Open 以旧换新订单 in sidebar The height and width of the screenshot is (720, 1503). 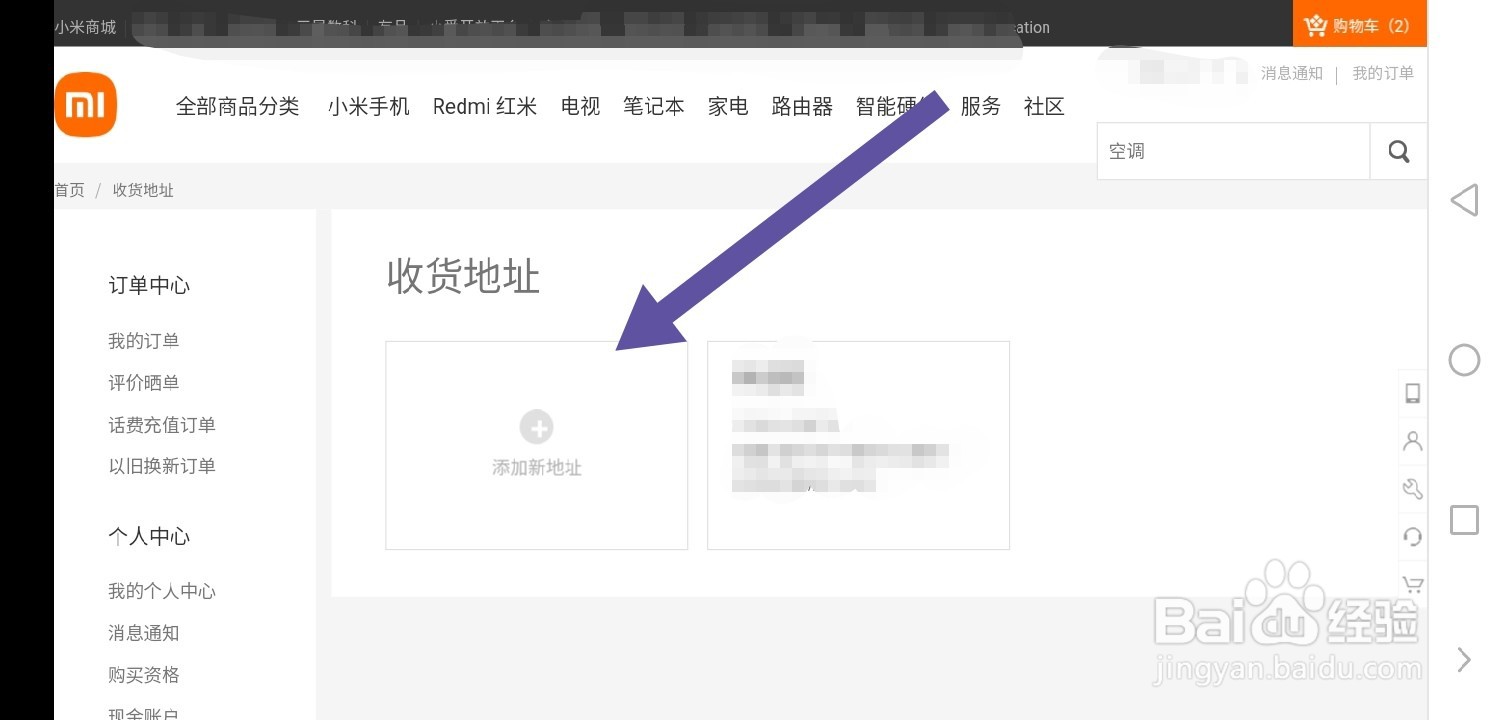tap(162, 466)
